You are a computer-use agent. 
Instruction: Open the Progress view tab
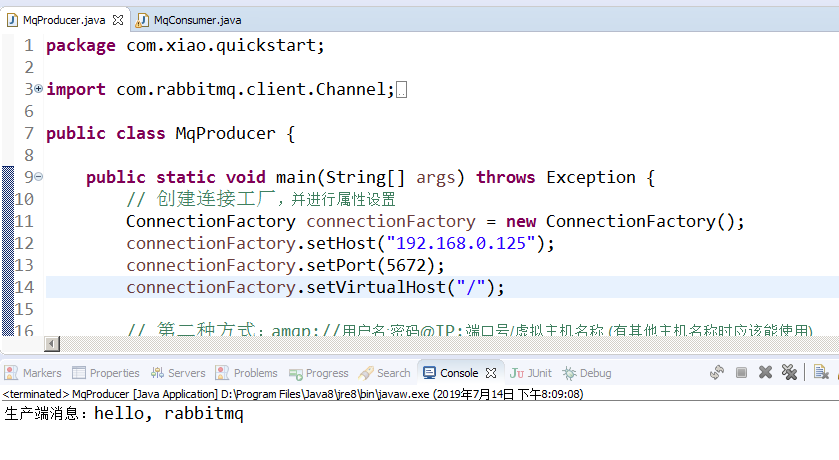(318, 373)
